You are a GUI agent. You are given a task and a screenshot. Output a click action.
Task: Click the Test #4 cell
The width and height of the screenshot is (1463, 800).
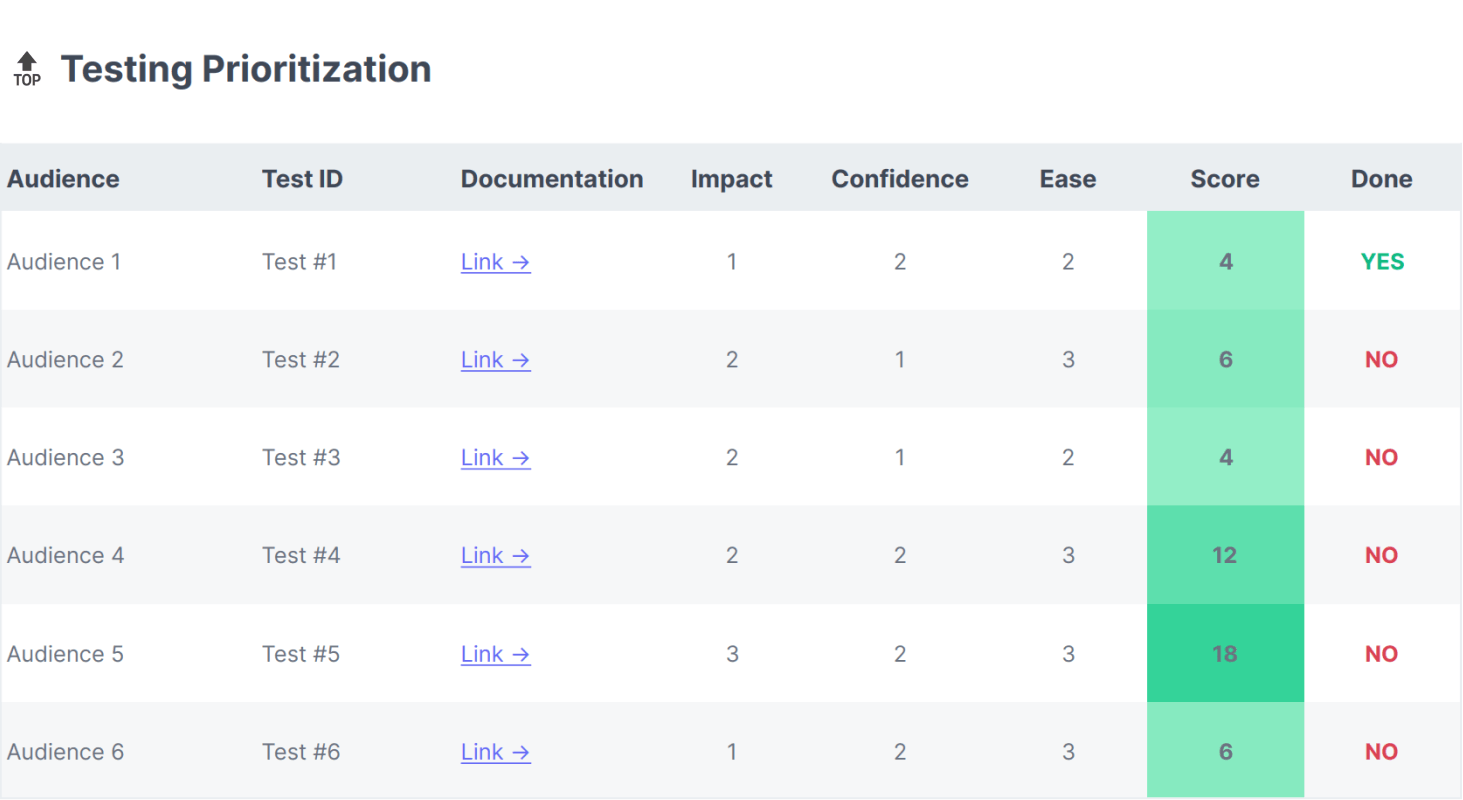pos(301,556)
